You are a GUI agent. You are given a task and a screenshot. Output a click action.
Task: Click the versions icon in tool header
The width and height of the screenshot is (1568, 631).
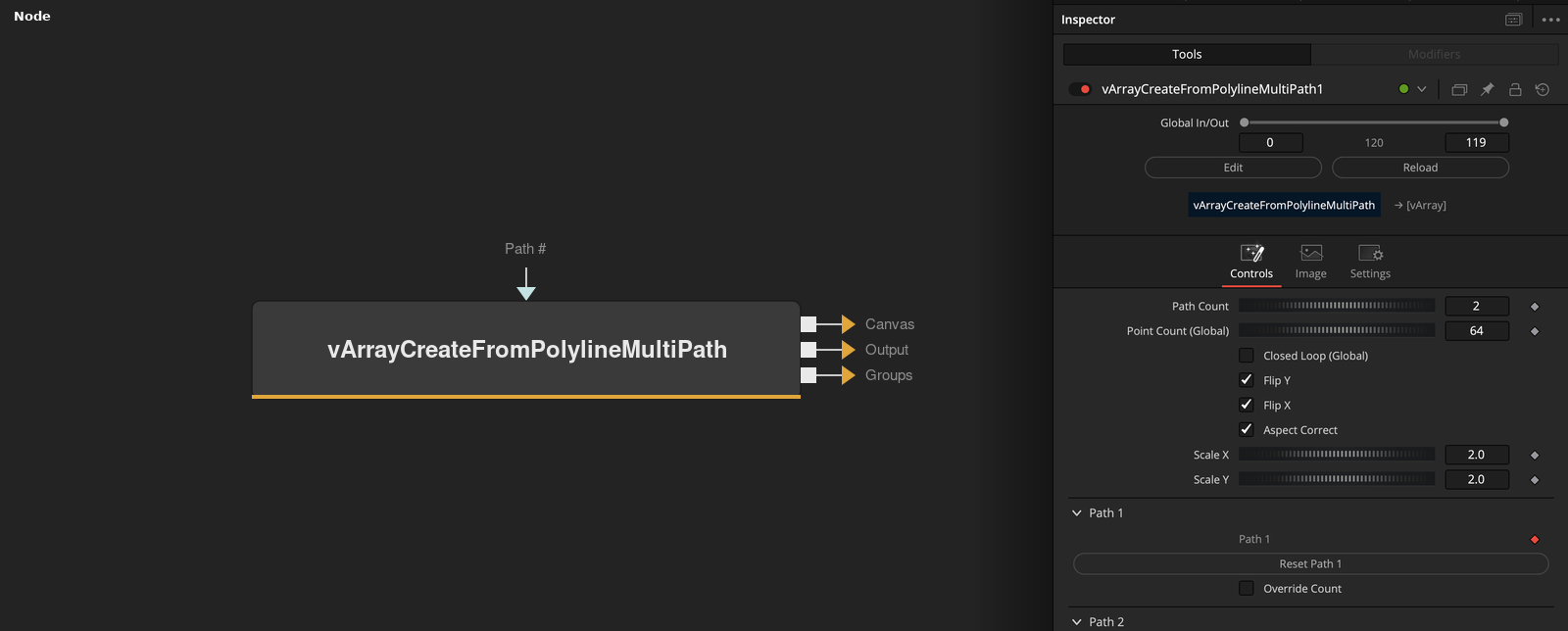coord(1459,89)
